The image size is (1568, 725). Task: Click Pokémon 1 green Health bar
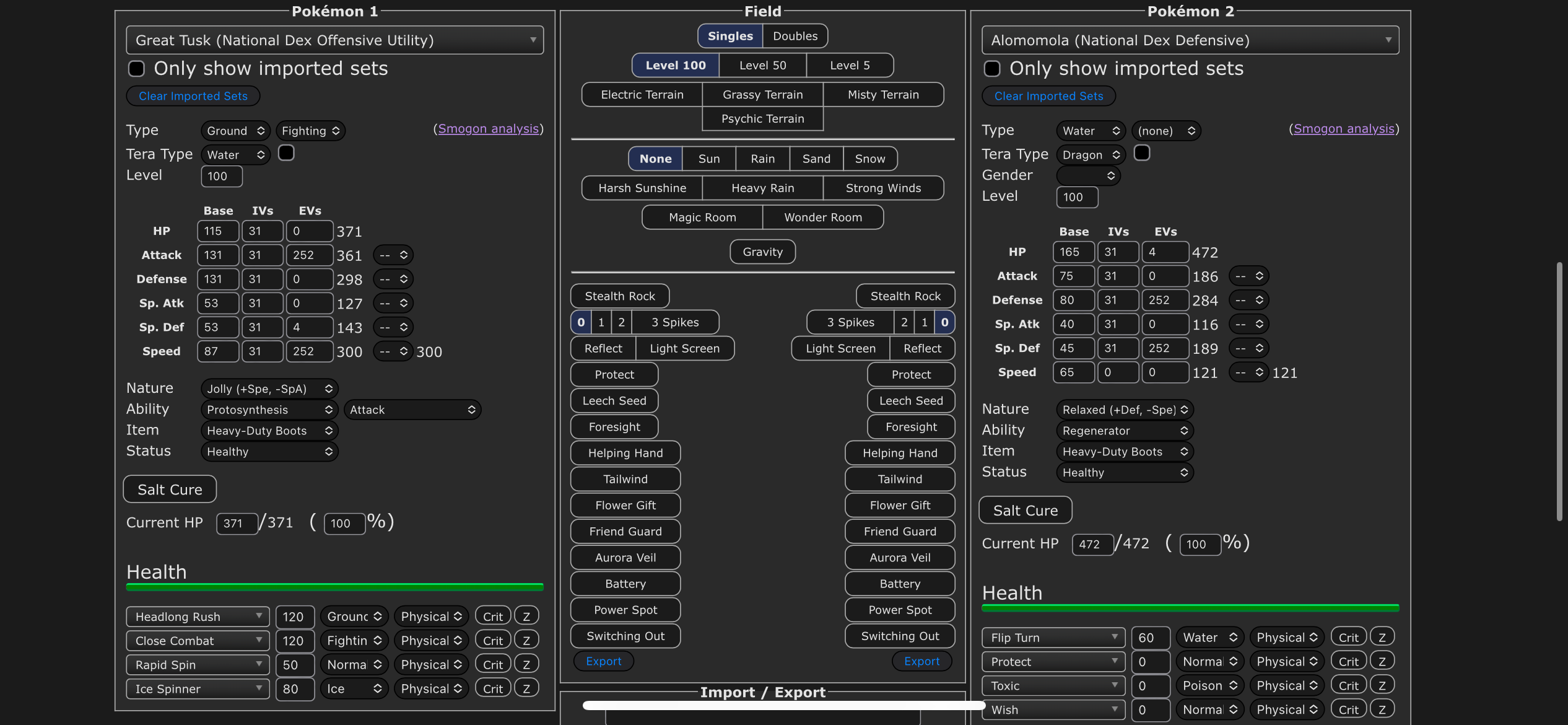pyautogui.click(x=335, y=587)
